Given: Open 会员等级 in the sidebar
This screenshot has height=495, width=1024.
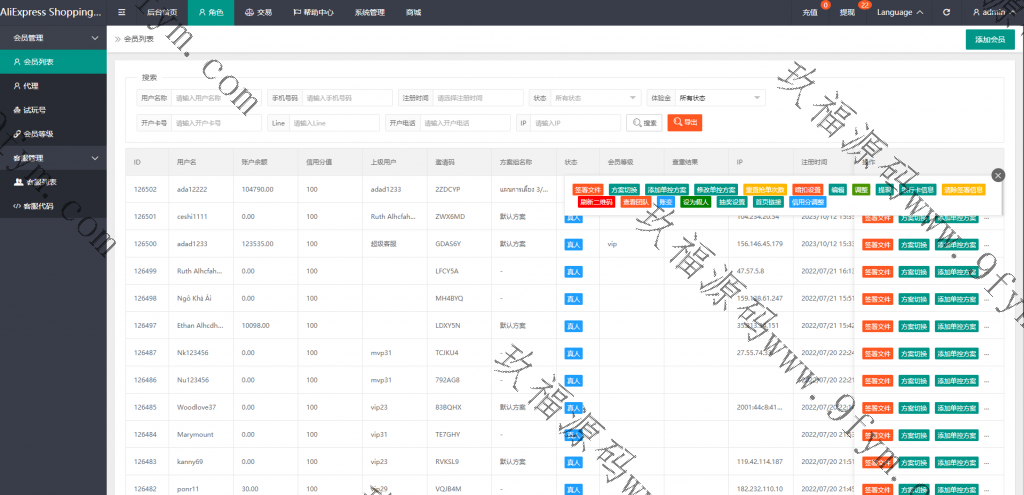Looking at the screenshot, I should [38, 134].
